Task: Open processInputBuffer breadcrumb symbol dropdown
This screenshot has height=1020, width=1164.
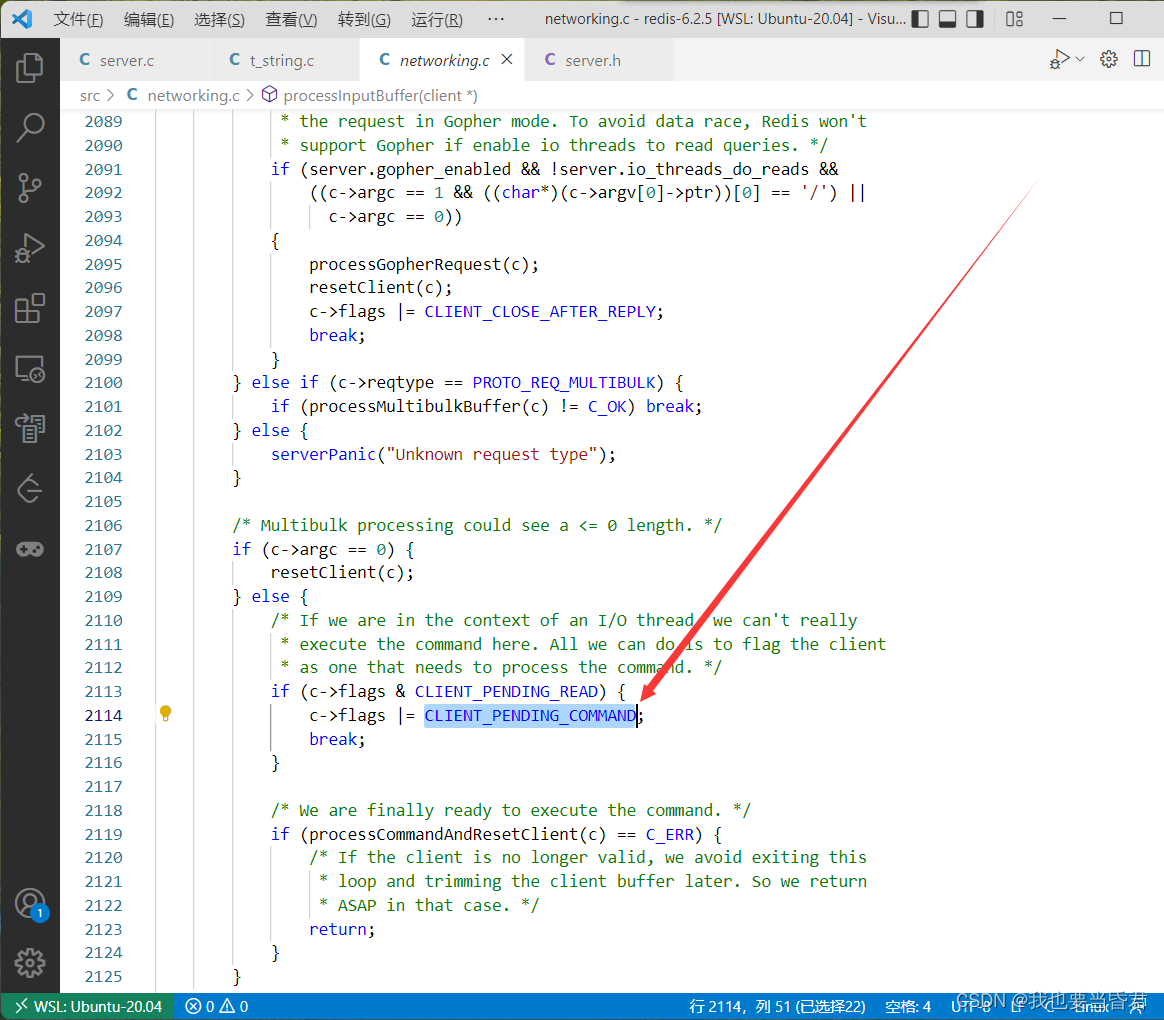Action: click(x=370, y=95)
